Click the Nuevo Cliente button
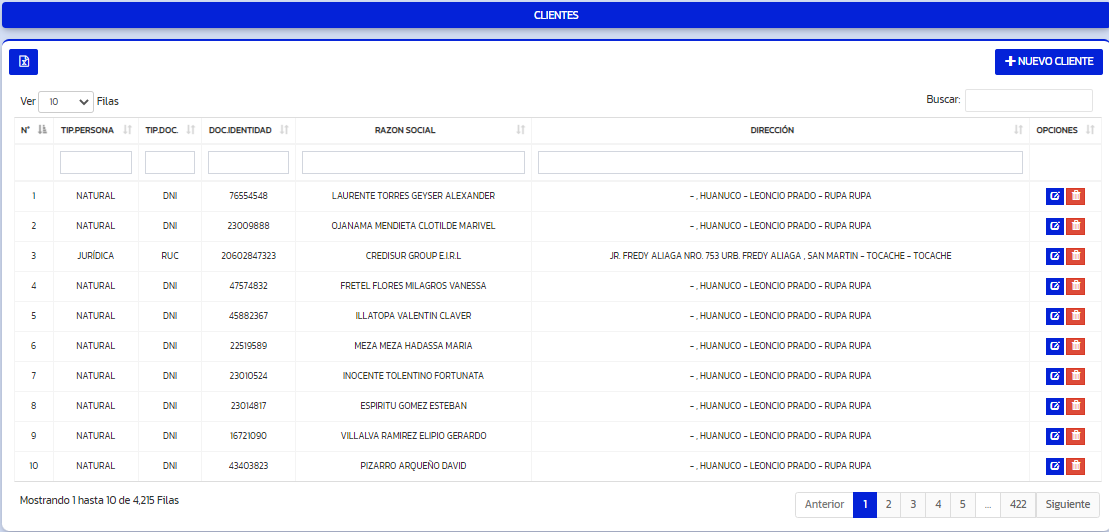Screen dimensions: 1109x532 pos(1048,62)
